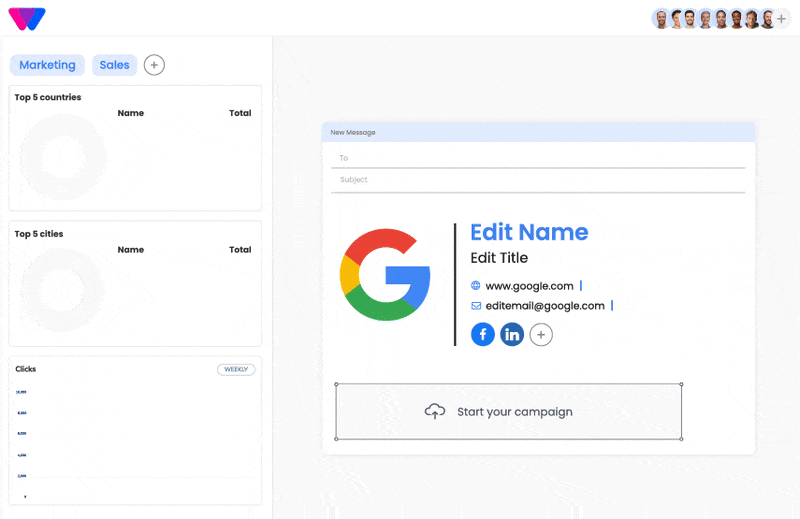Add a team member with plus icon
The width and height of the screenshot is (800, 519).
pos(782,19)
